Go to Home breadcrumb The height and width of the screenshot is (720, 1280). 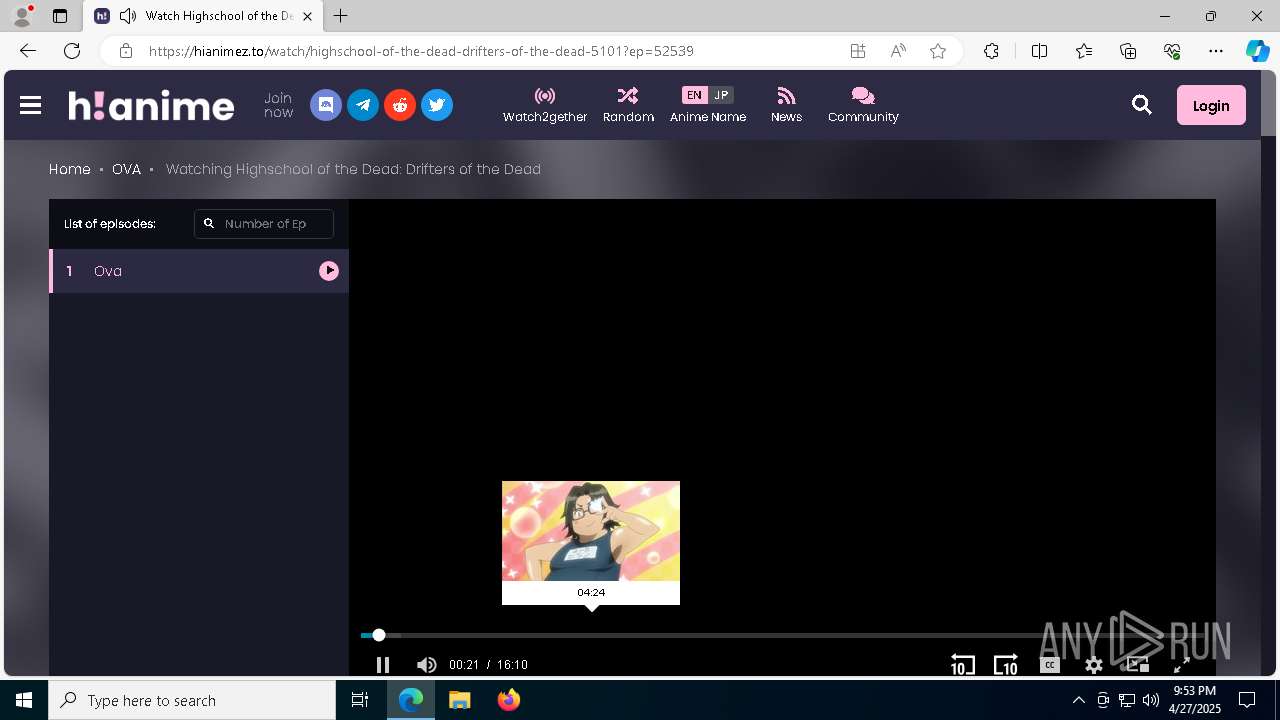pyautogui.click(x=70, y=169)
